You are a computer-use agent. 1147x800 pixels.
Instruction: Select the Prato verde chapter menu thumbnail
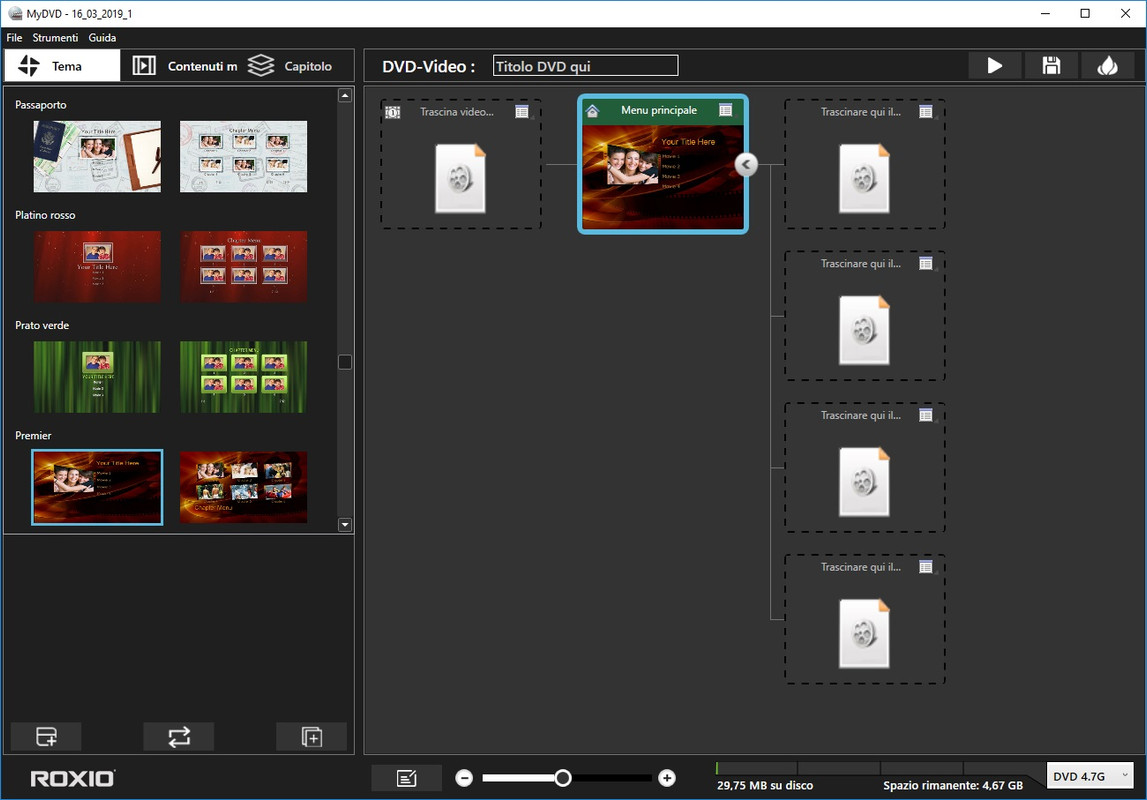tap(244, 377)
